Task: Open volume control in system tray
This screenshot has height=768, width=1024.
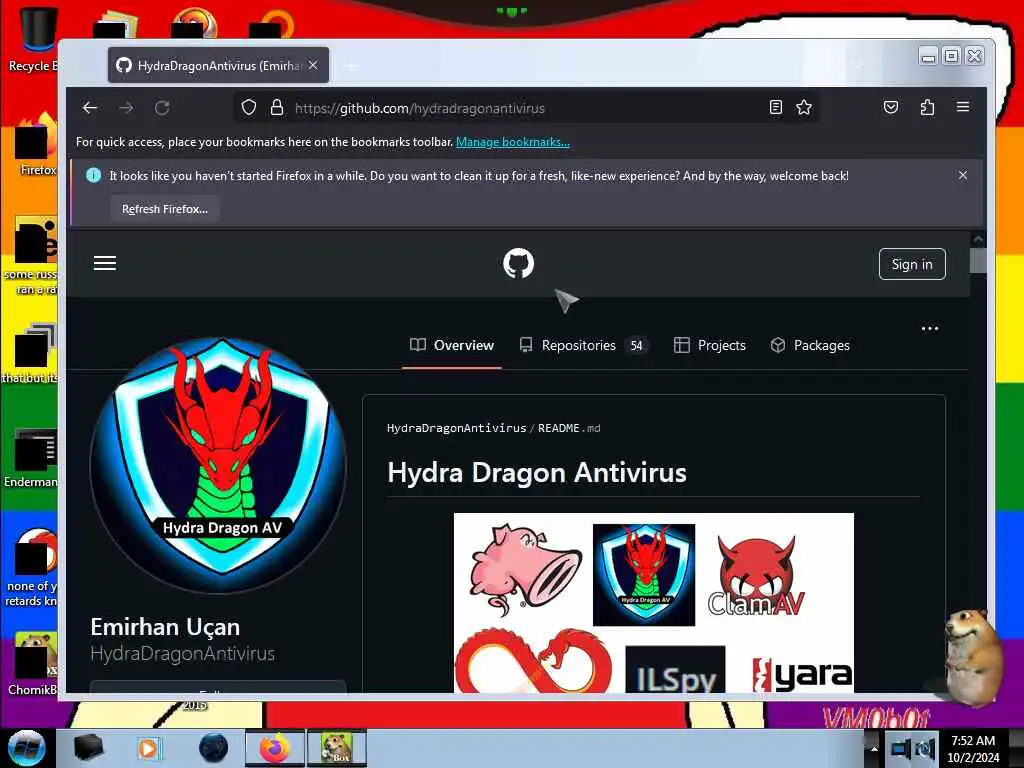Action: tap(925, 749)
